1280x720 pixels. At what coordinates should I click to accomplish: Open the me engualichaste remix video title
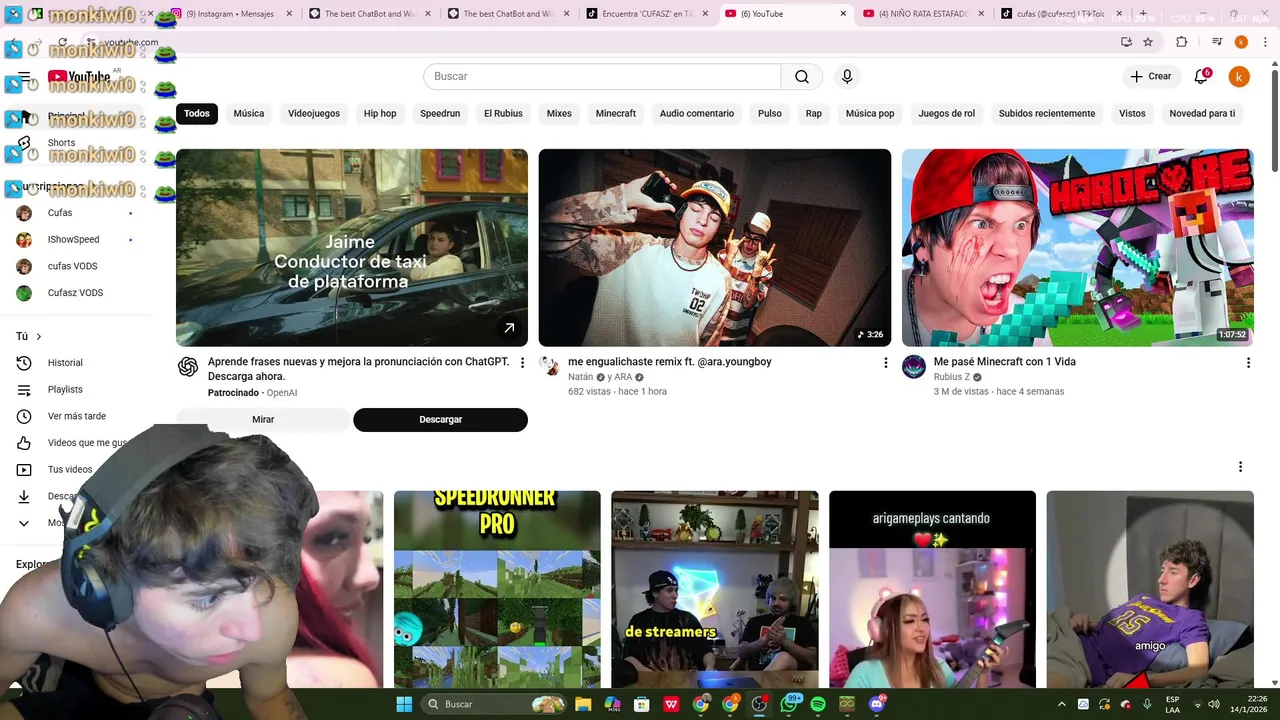tap(670, 362)
